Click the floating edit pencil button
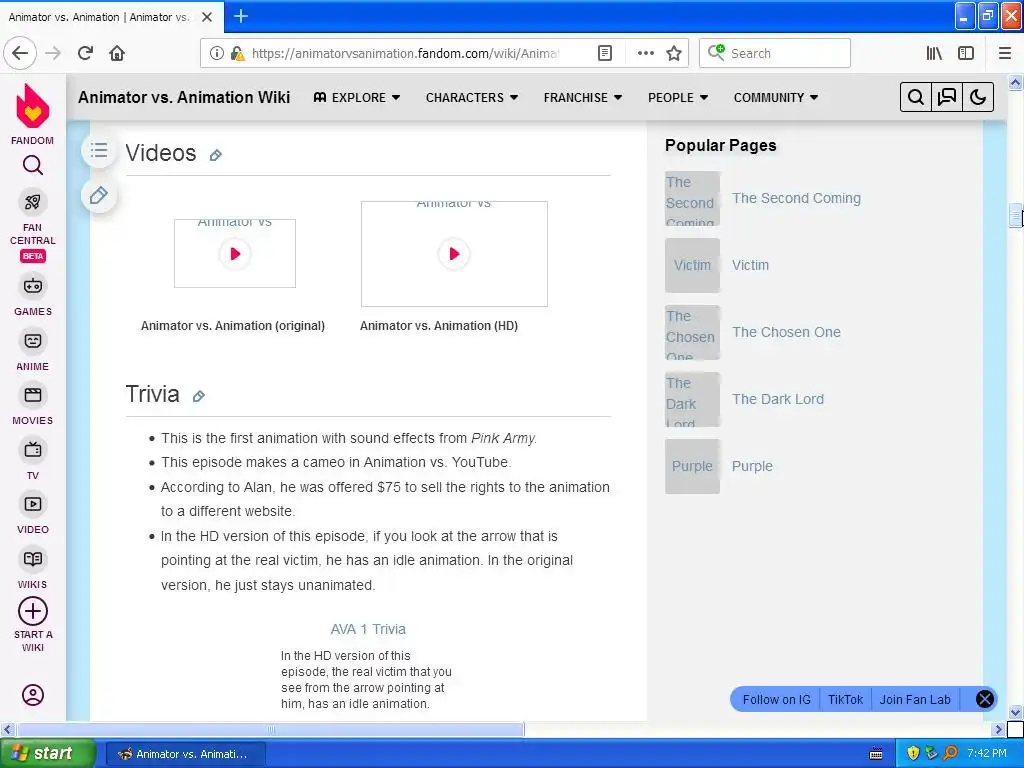Screen dimensions: 1024x768 pyautogui.click(x=99, y=195)
